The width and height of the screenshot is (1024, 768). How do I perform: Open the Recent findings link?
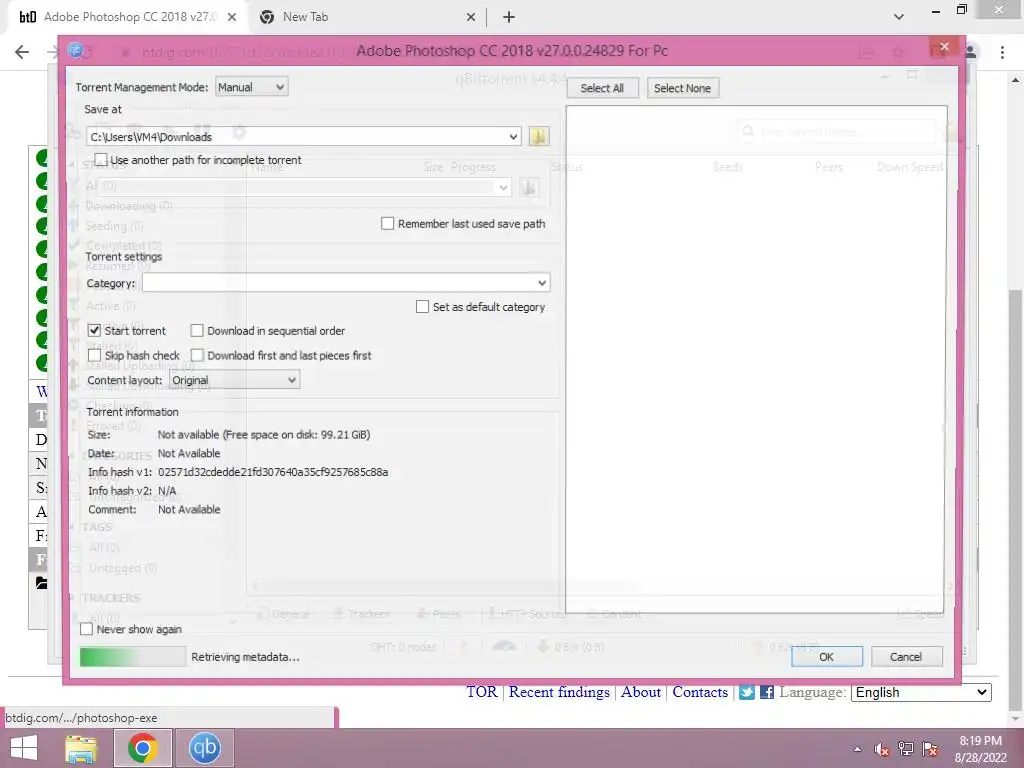coord(559,692)
